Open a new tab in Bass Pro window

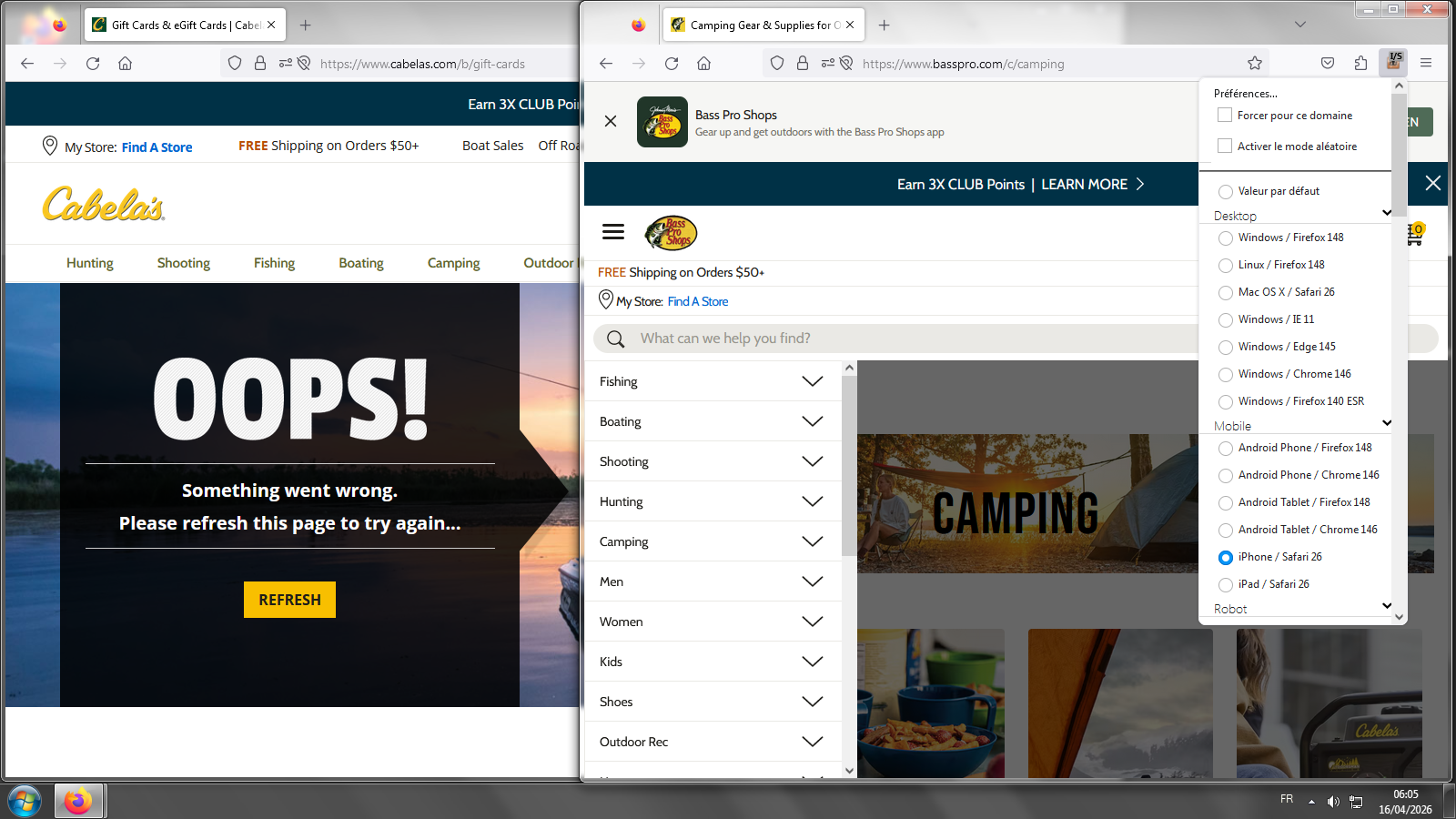884,25
